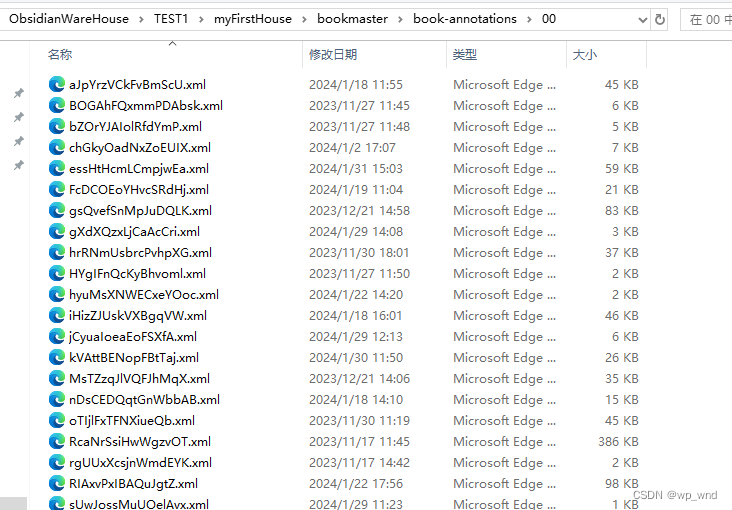
Task: Click Edge icon of rgUUxXcsjnWmdEYK.xml
Action: pyautogui.click(x=56, y=463)
